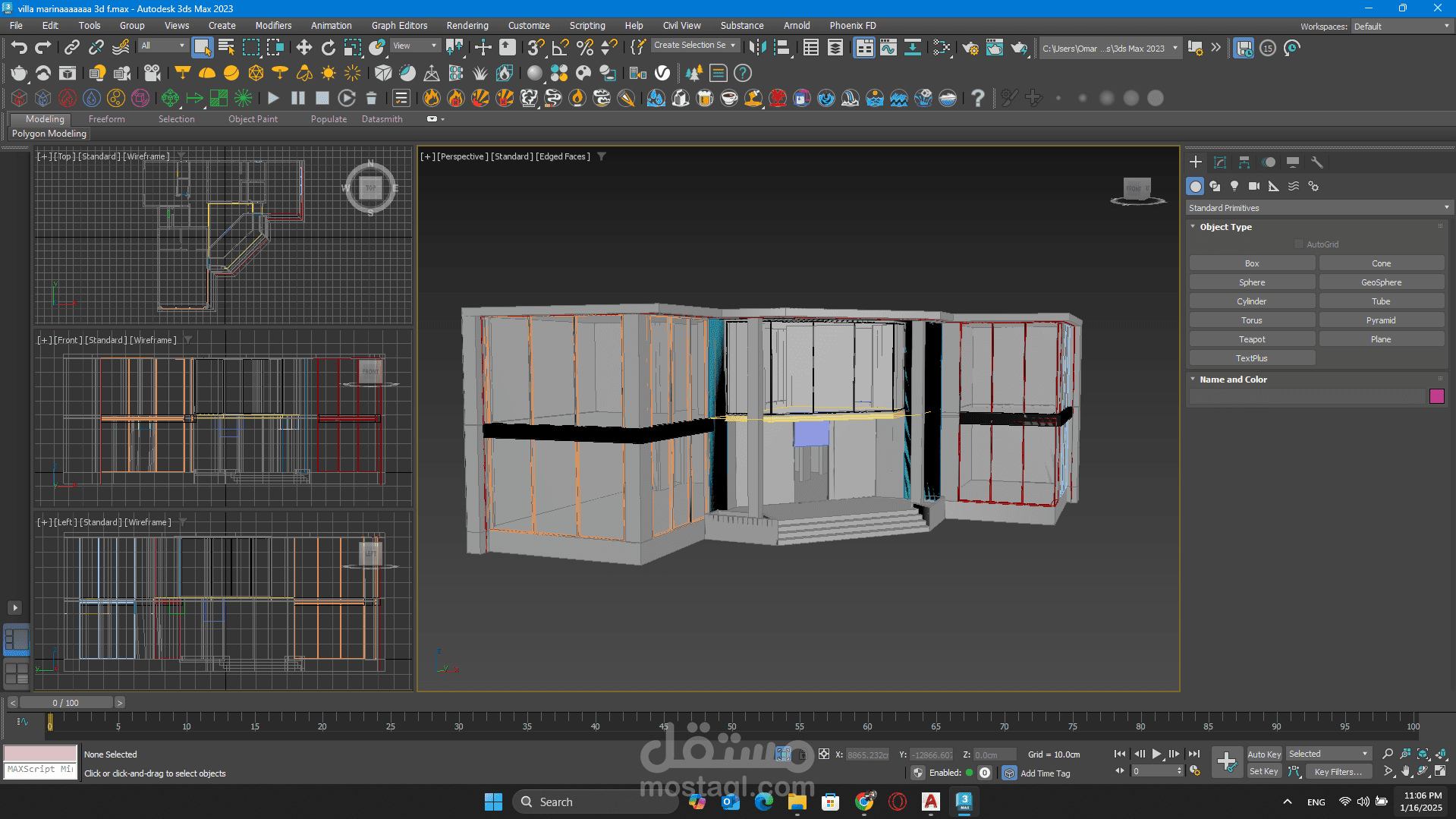The image size is (1456, 819).
Task: Open the Workspaces Default dropdown
Action: (x=1401, y=27)
